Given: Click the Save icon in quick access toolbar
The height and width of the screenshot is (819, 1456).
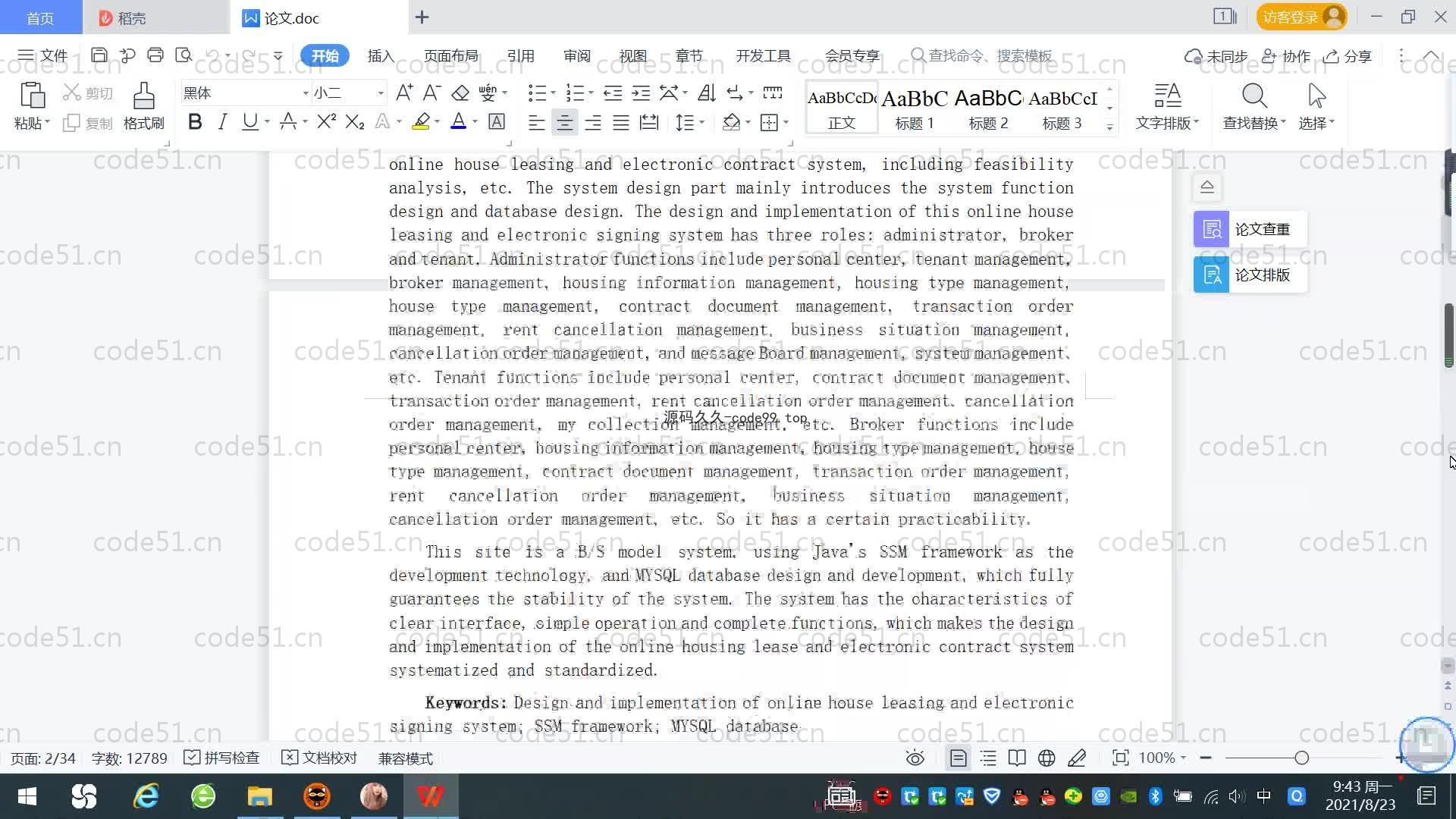Looking at the screenshot, I should (x=99, y=55).
